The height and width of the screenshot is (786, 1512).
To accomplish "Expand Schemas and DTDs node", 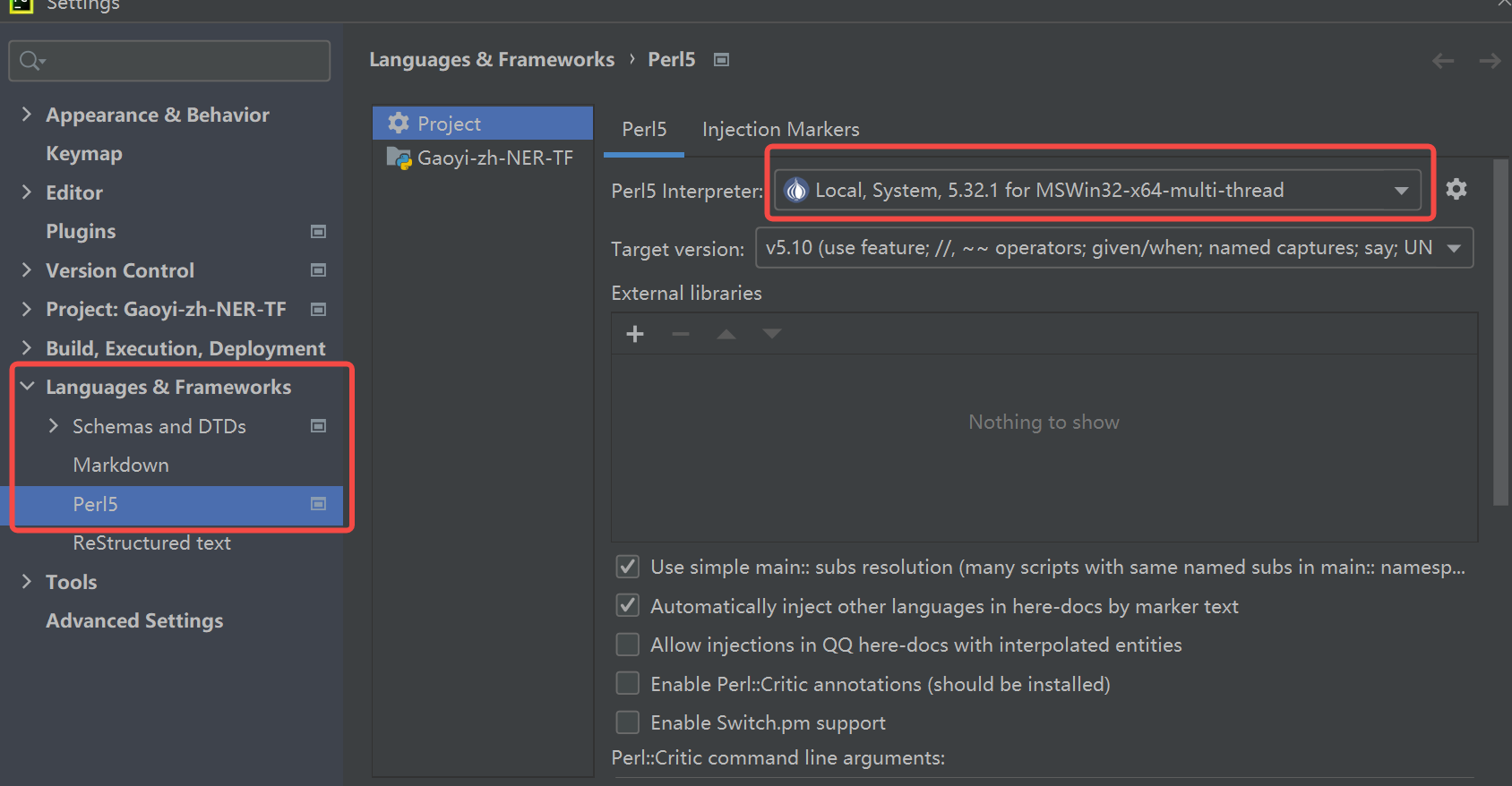I will [x=54, y=426].
